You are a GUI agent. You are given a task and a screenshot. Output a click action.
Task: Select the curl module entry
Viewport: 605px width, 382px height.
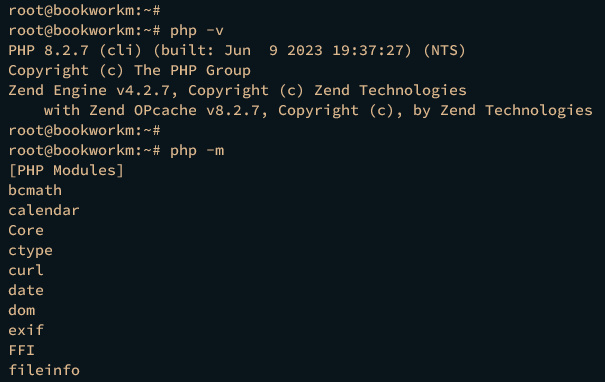coord(26,270)
